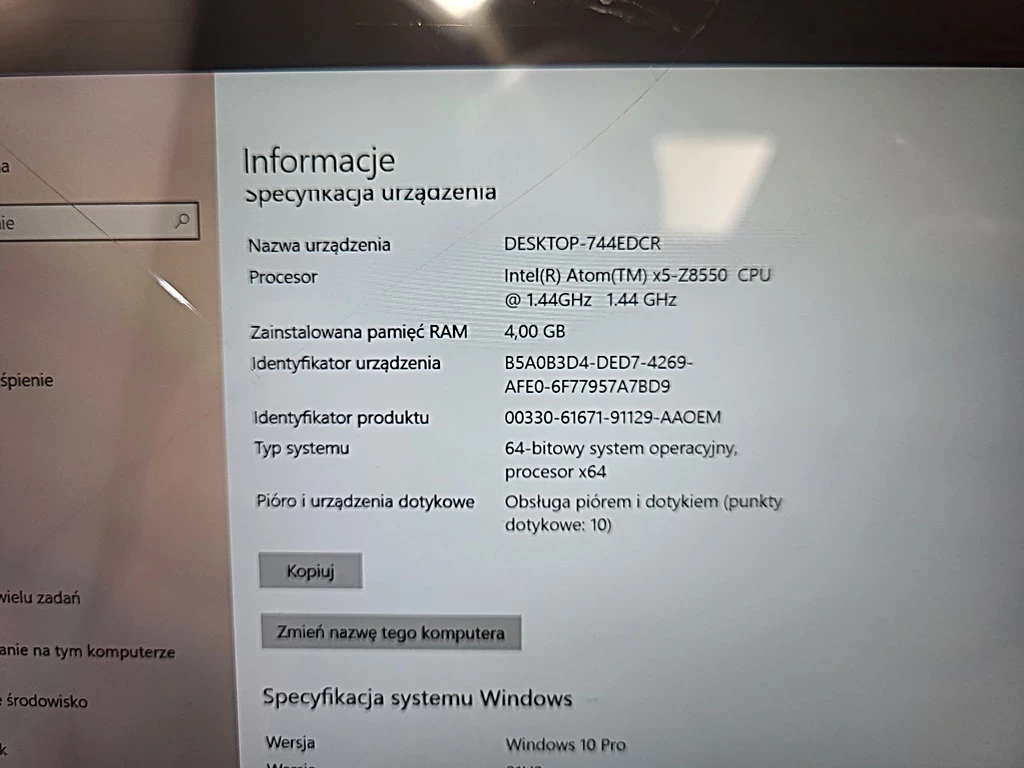Image resolution: width=1024 pixels, height=768 pixels.
Task: Focus the settings search input field
Action: click(99, 221)
